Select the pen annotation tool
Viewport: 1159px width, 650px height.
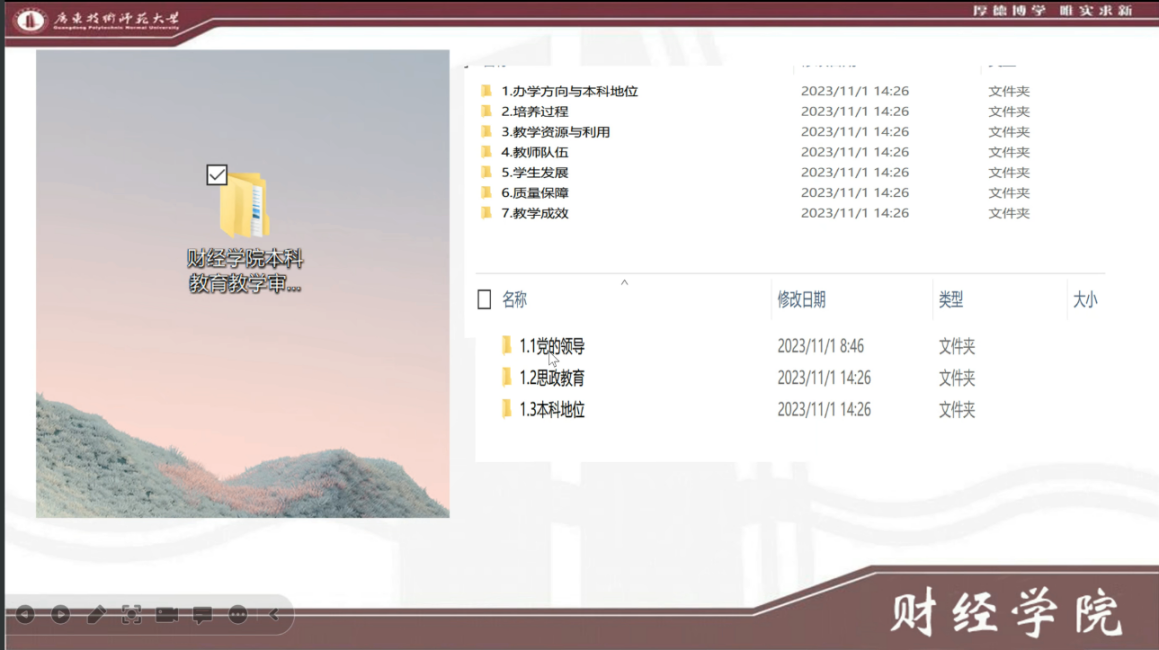coord(96,614)
